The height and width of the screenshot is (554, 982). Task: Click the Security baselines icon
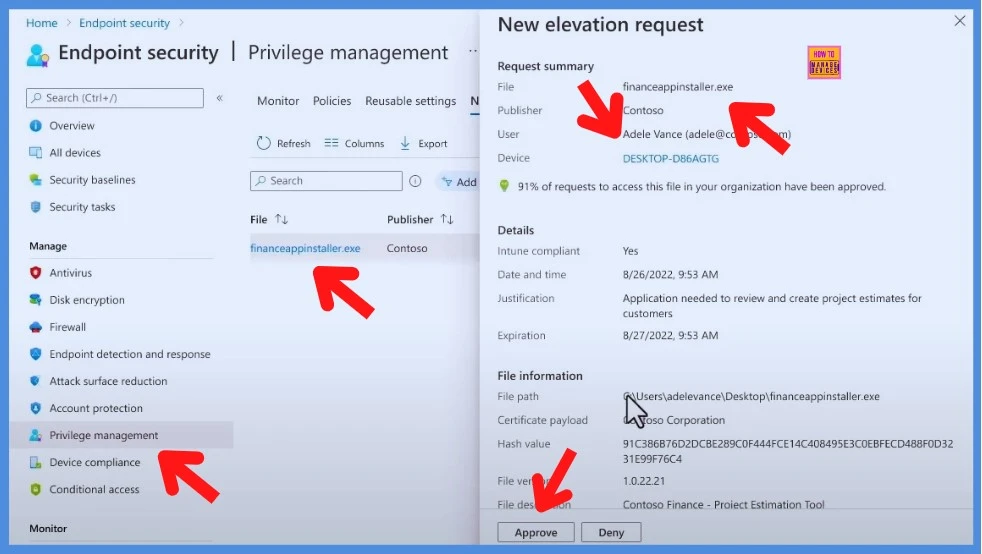pos(36,180)
